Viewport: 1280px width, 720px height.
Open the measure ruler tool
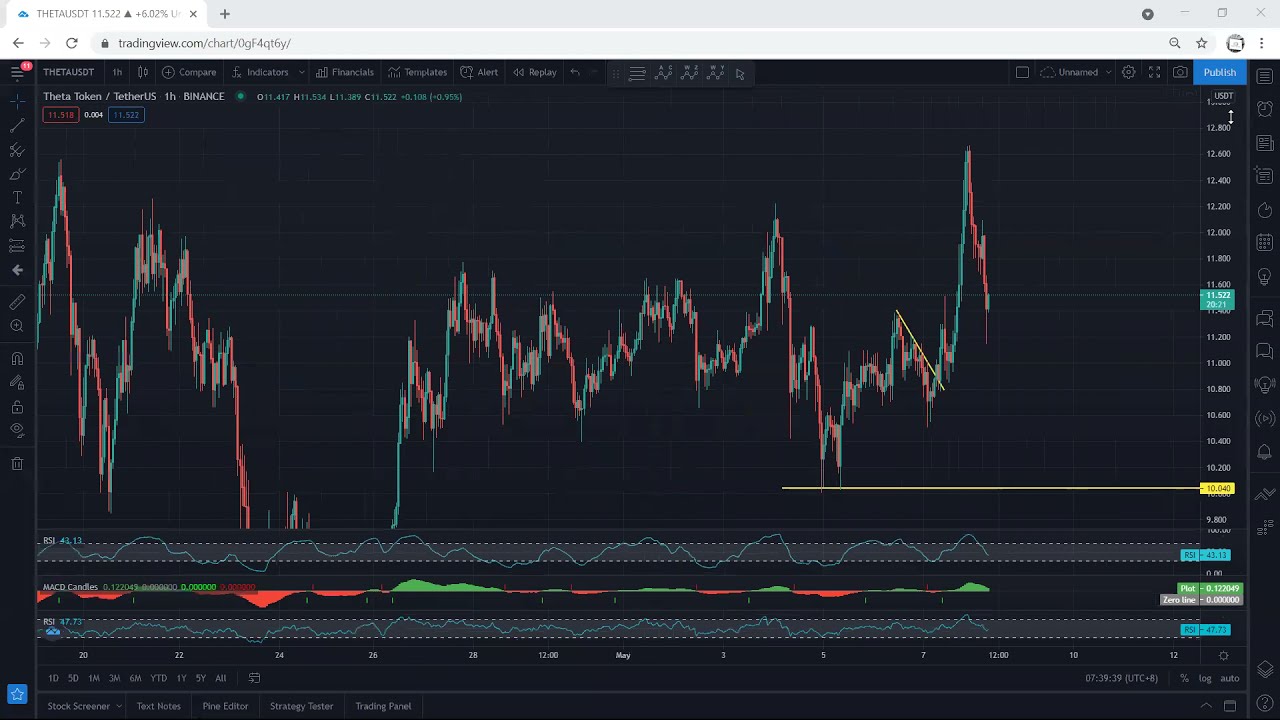click(x=17, y=302)
